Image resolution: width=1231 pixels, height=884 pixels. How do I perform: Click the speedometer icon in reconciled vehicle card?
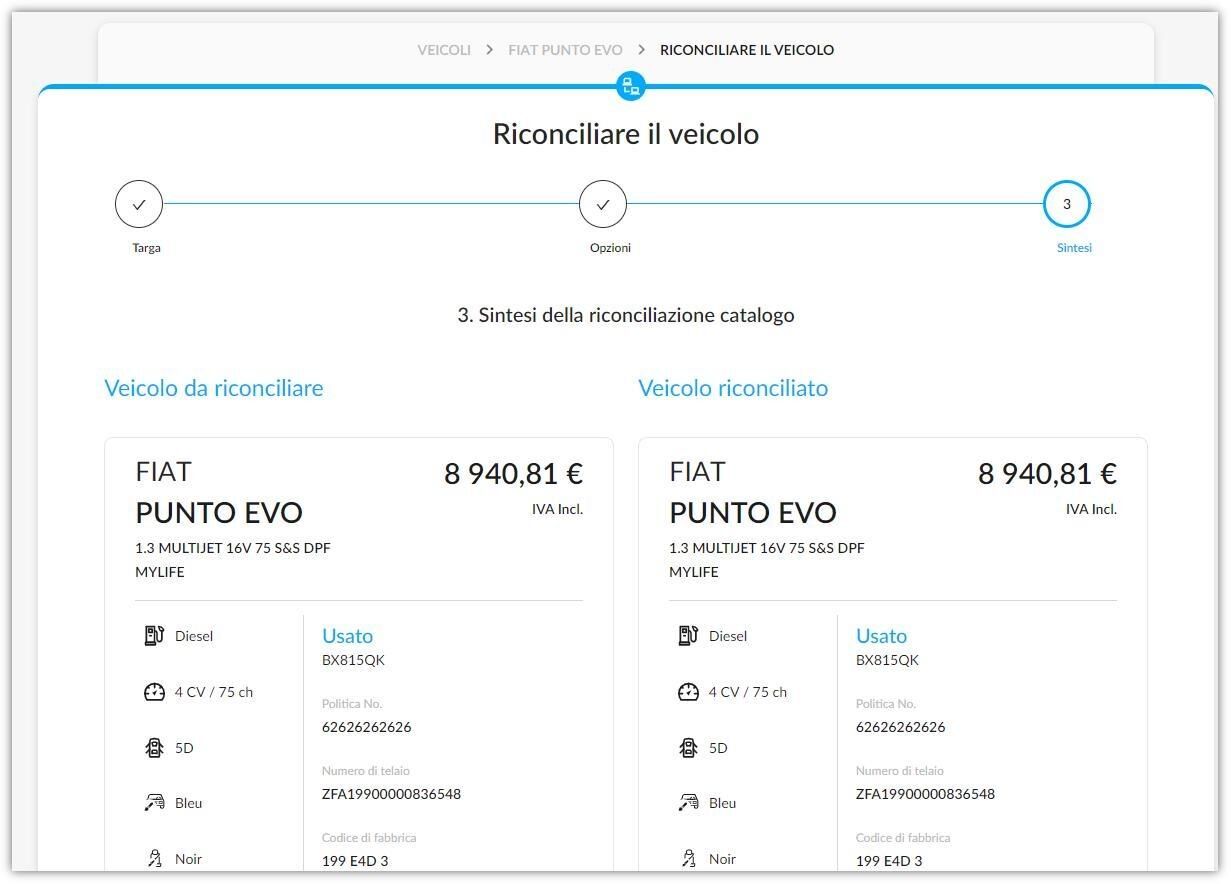click(x=688, y=692)
